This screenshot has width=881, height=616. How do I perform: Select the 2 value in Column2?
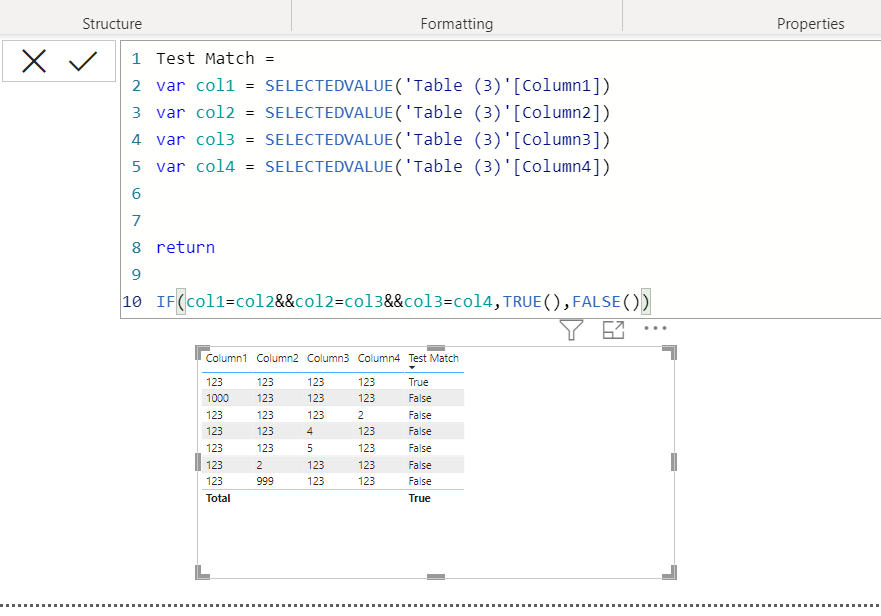pyautogui.click(x=260, y=465)
